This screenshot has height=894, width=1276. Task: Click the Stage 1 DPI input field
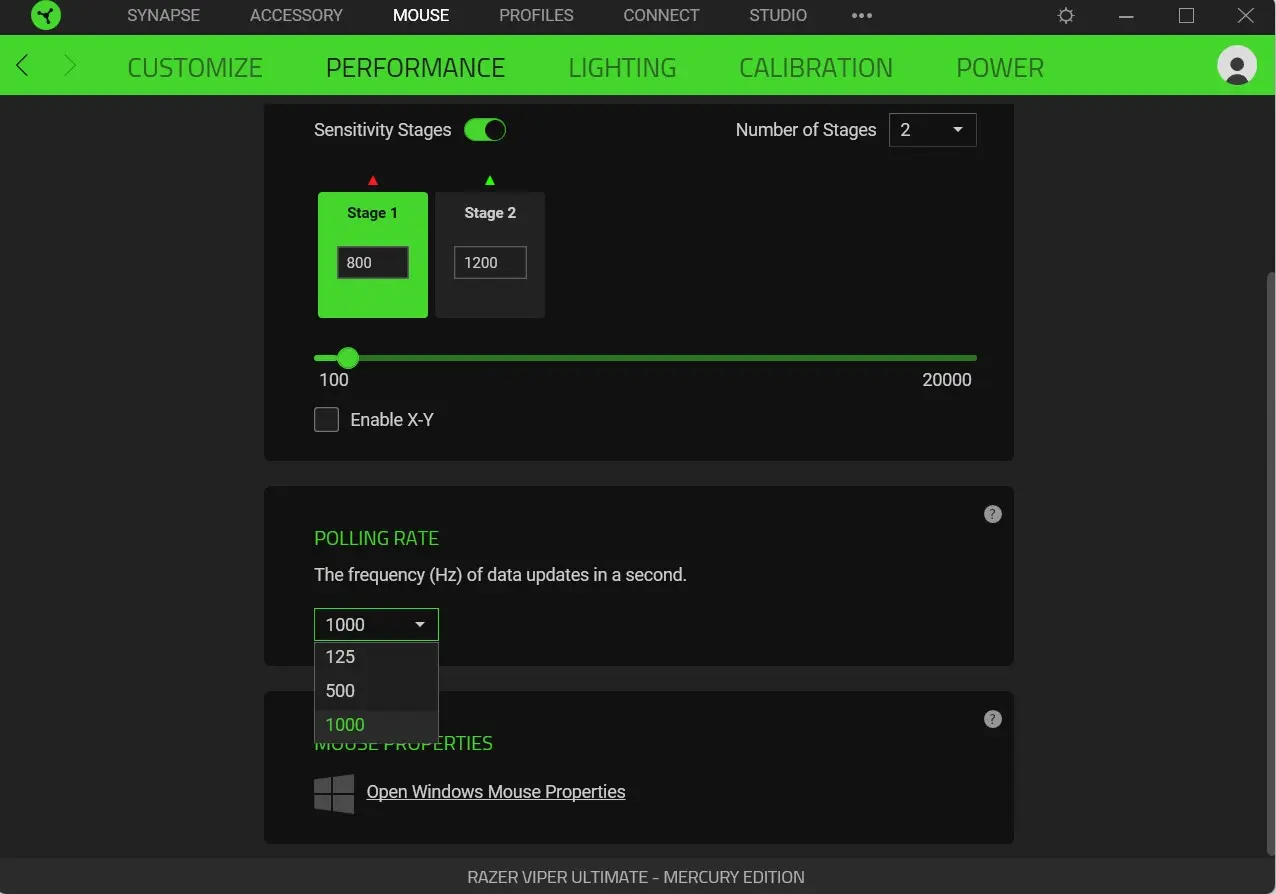coord(373,263)
